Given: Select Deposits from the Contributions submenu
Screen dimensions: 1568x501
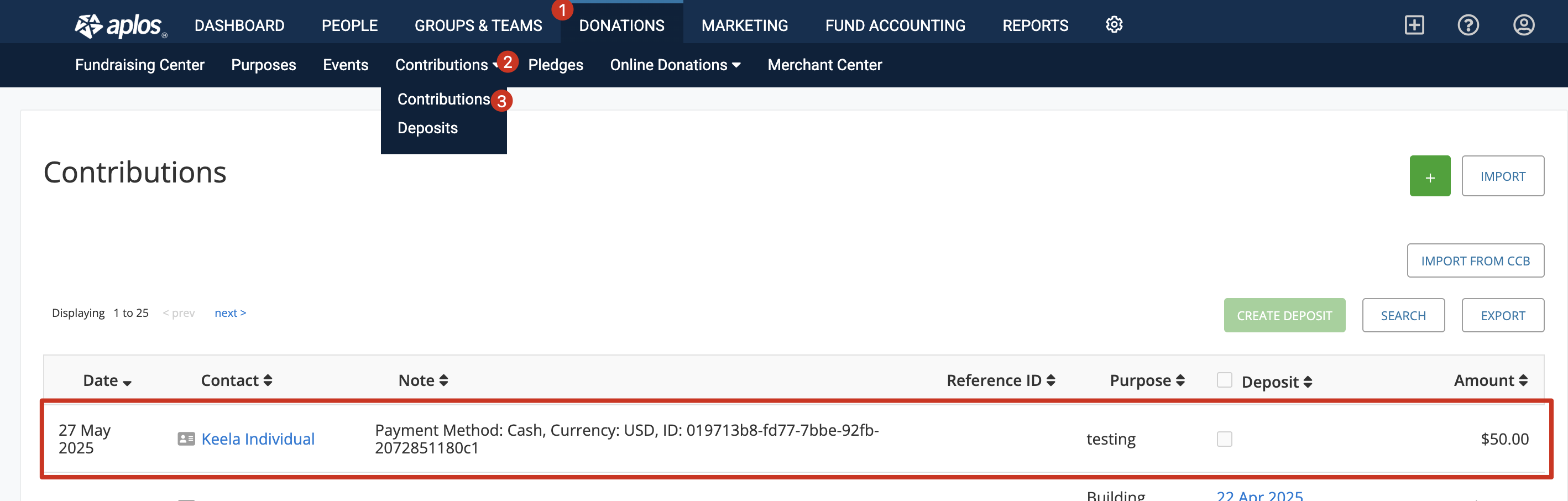Looking at the screenshot, I should (427, 128).
